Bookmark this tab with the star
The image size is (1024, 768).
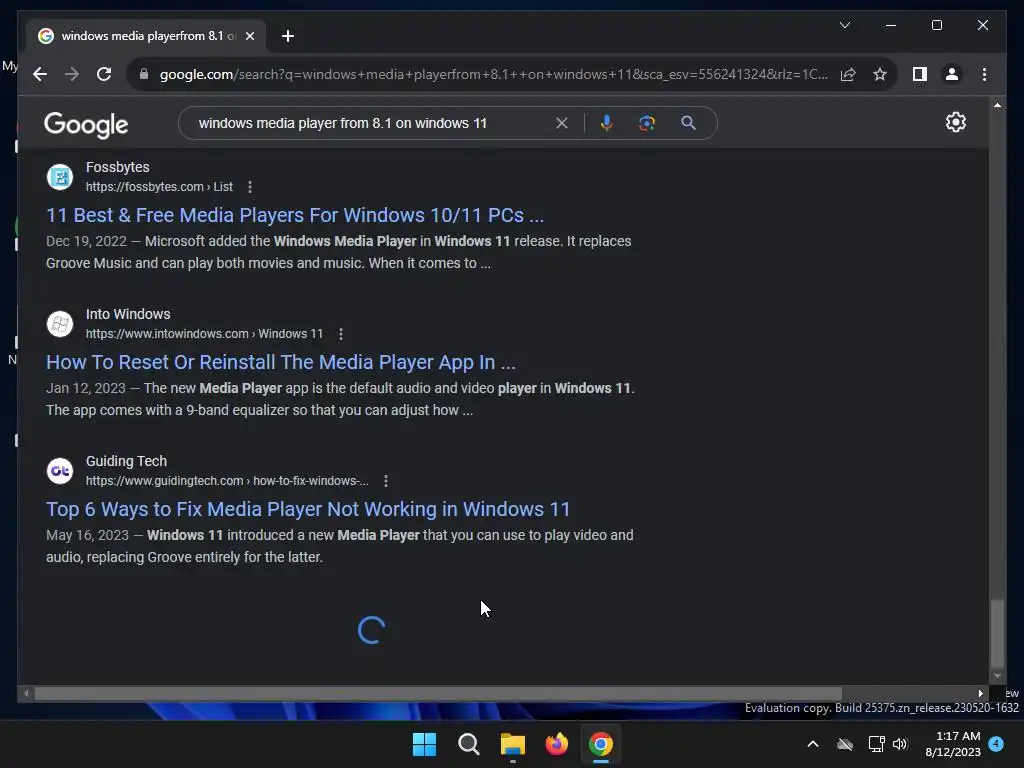880,74
